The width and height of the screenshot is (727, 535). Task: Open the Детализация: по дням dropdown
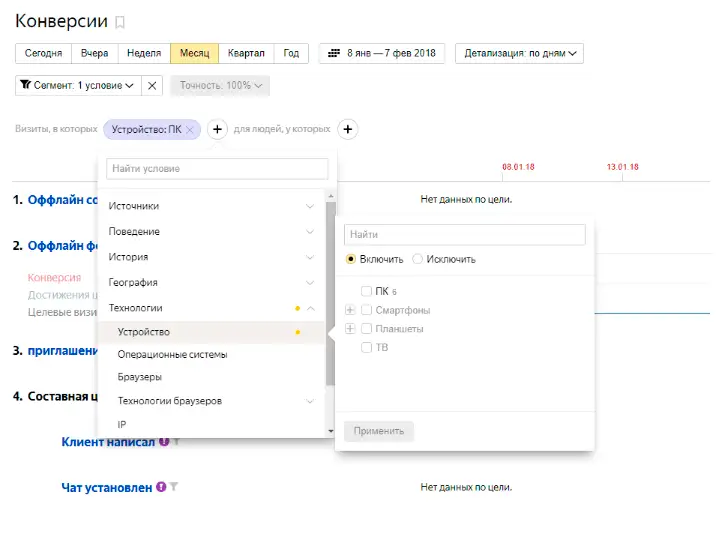pyautogui.click(x=519, y=54)
